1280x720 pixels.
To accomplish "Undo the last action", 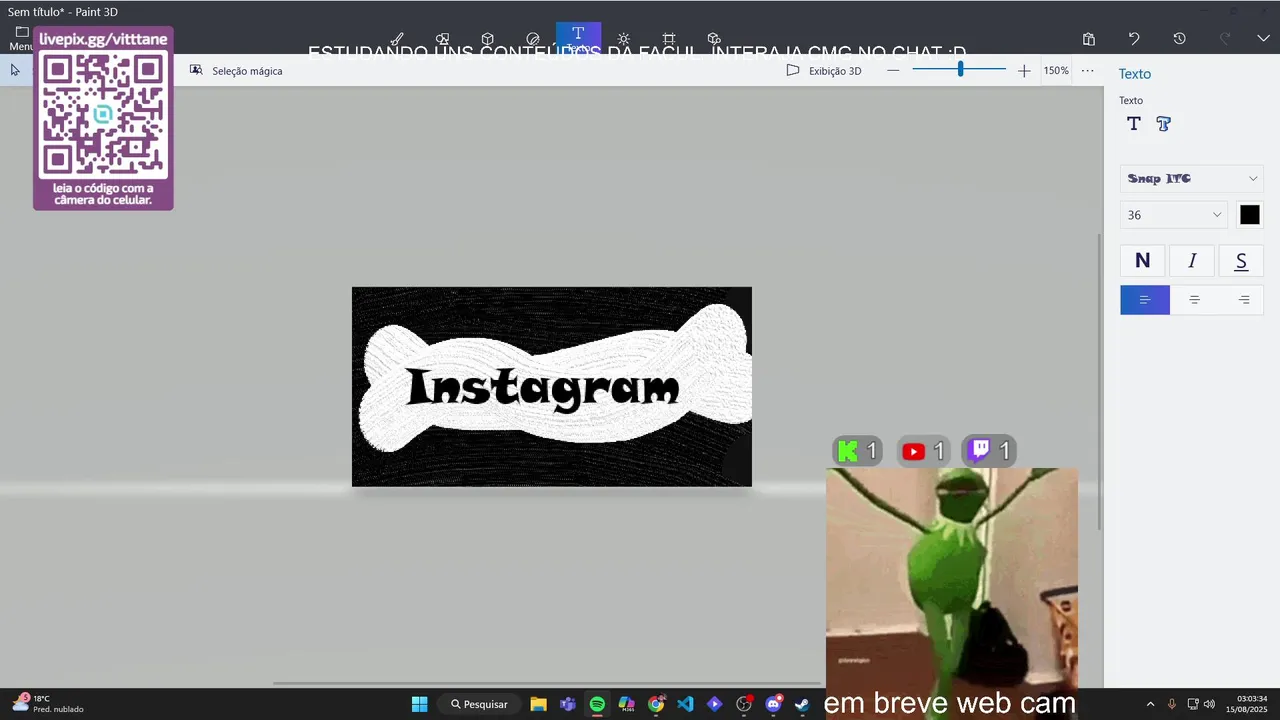I will (x=1134, y=39).
